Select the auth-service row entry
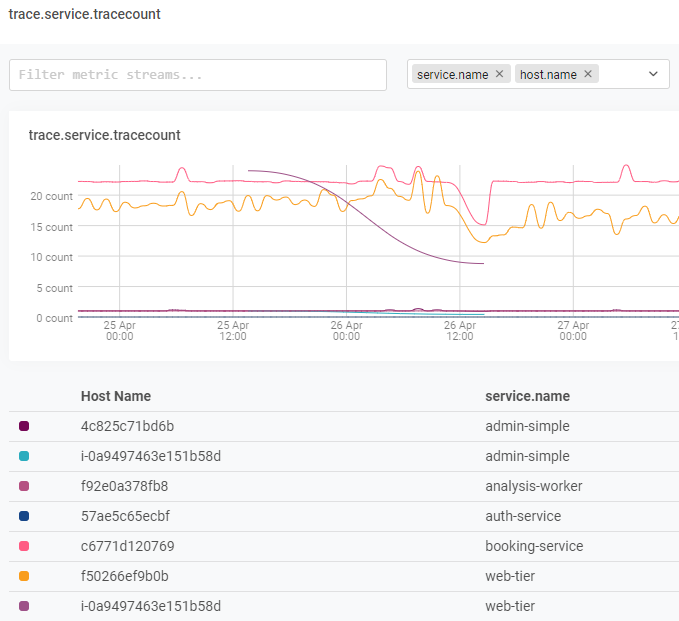The height and width of the screenshot is (621, 679). [522, 516]
